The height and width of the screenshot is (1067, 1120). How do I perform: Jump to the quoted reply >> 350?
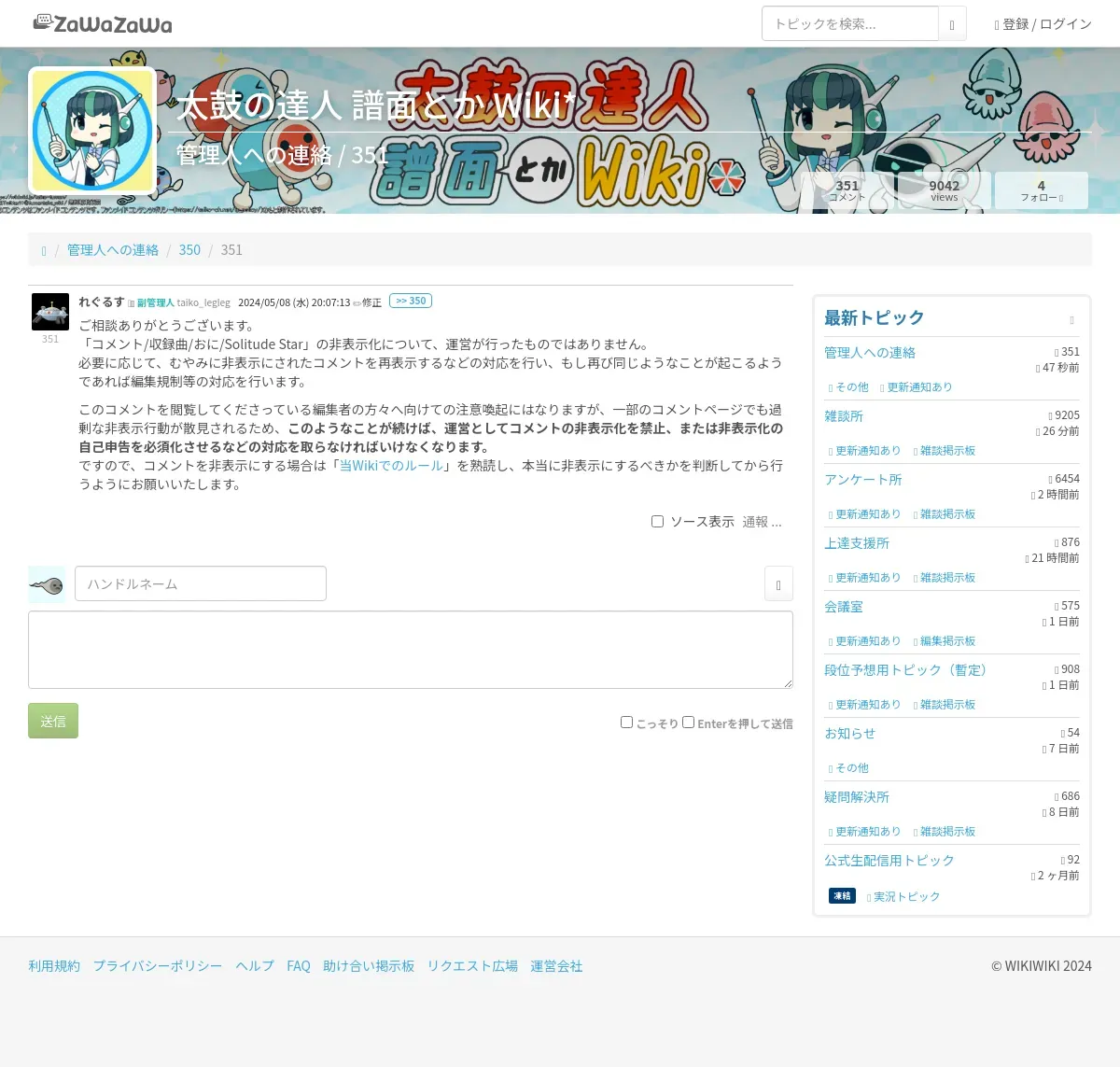click(x=411, y=301)
